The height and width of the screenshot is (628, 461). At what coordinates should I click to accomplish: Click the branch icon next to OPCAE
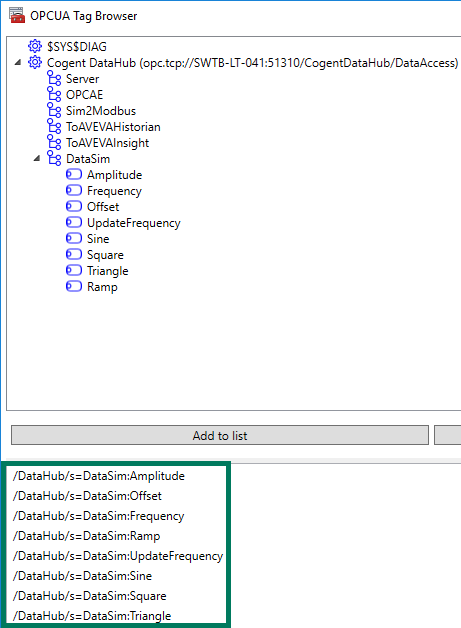(54, 95)
